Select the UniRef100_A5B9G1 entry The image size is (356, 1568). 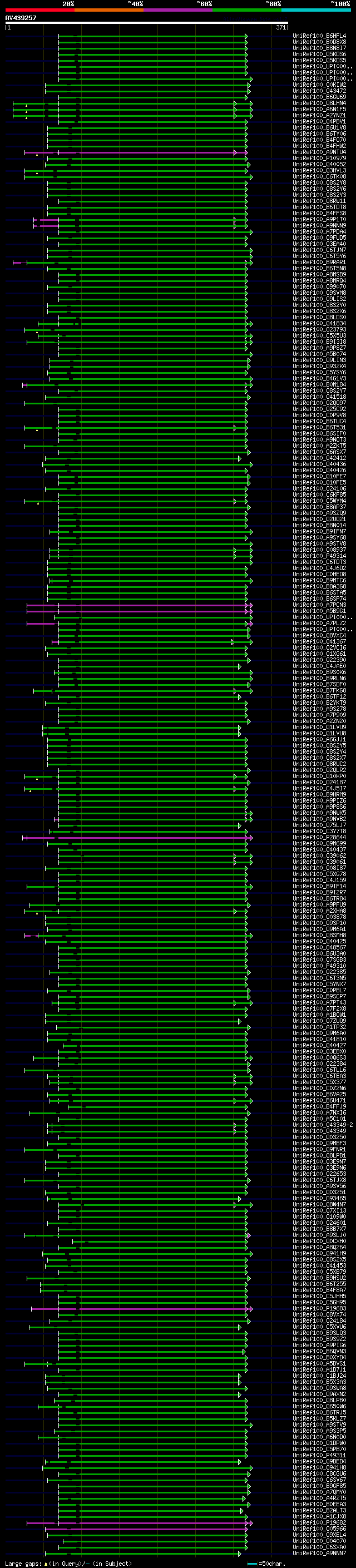[x=319, y=611]
